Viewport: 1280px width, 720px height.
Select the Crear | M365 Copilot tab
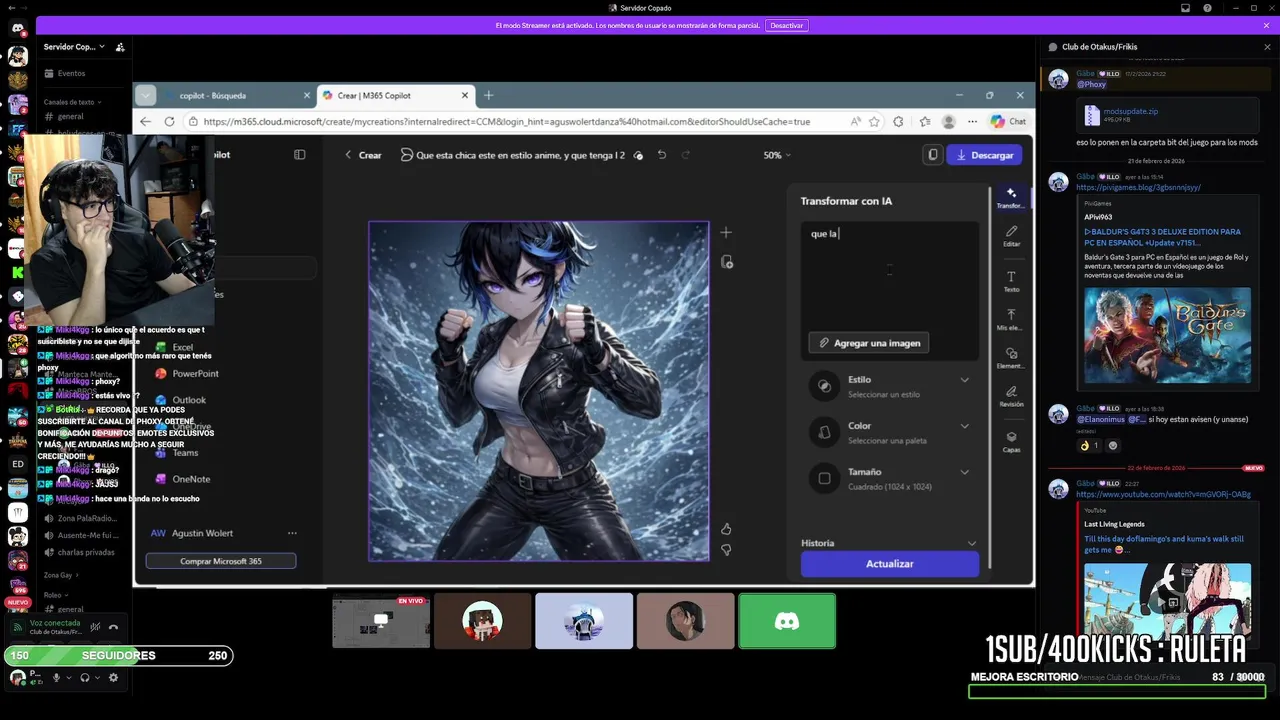tap(394, 95)
